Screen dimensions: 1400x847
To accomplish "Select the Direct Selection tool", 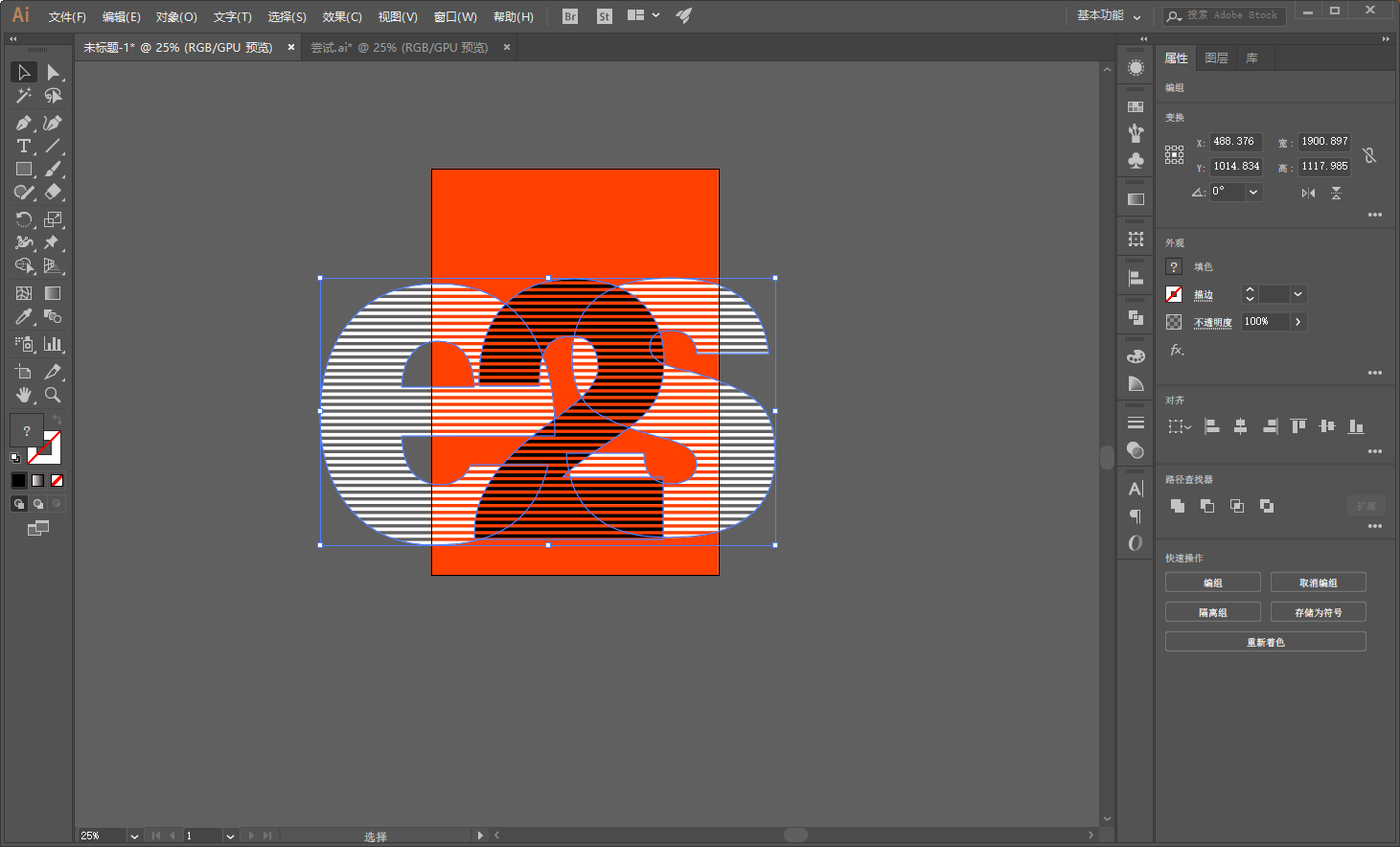I will tap(53, 73).
